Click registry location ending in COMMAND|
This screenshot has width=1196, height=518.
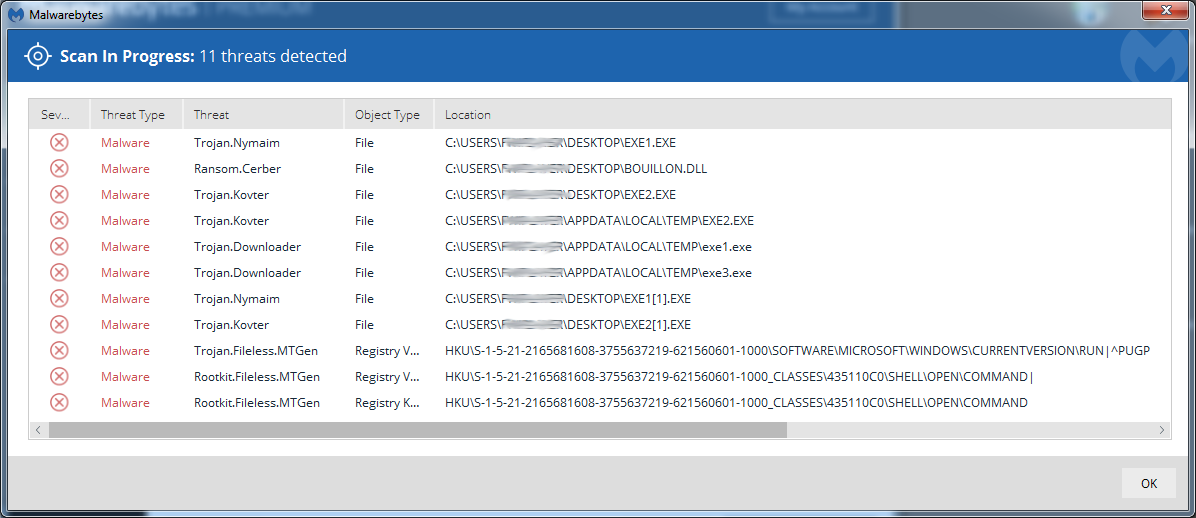[x=738, y=376]
